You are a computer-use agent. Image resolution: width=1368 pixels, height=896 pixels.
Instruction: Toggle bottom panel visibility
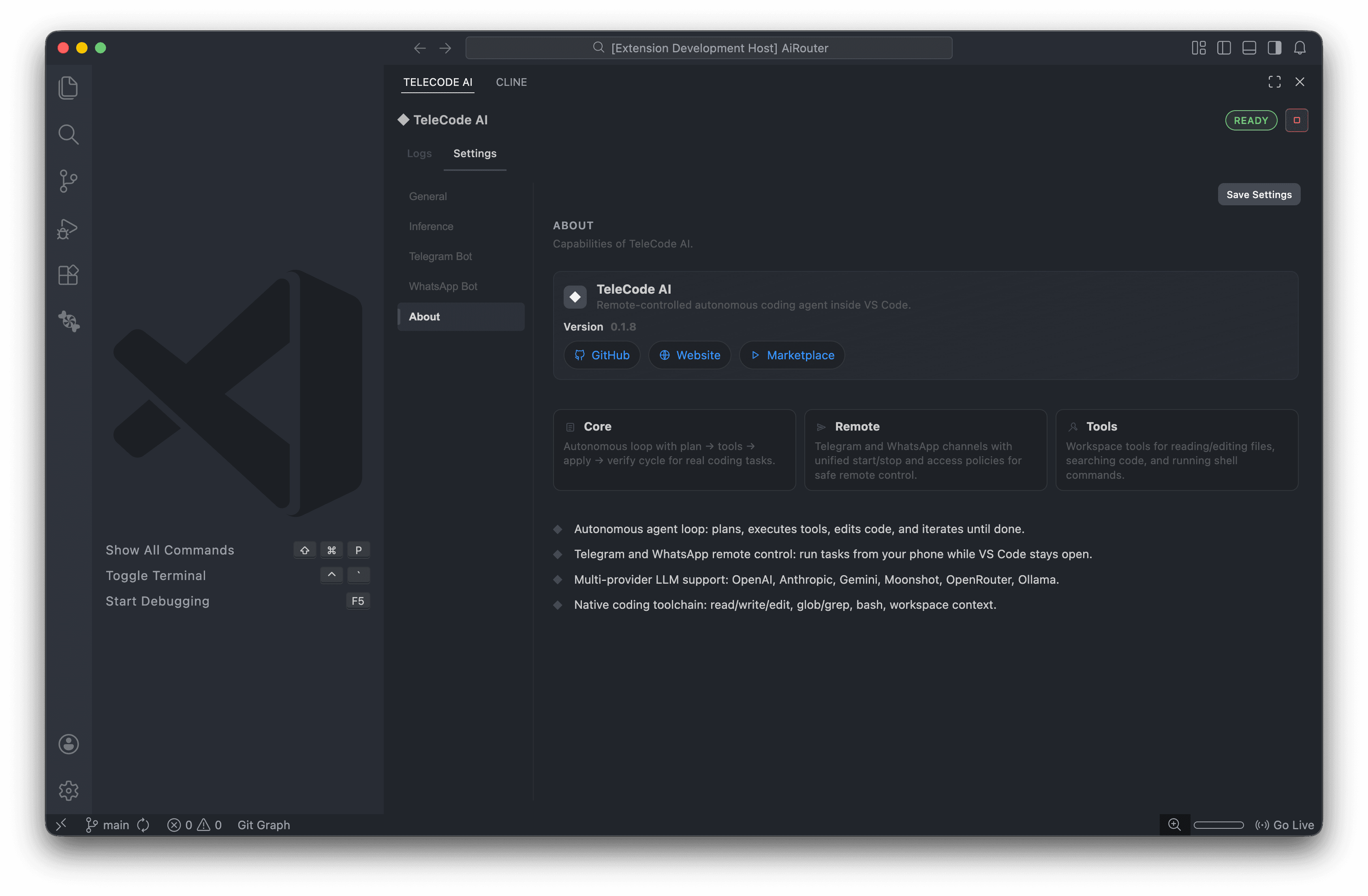(x=1249, y=48)
